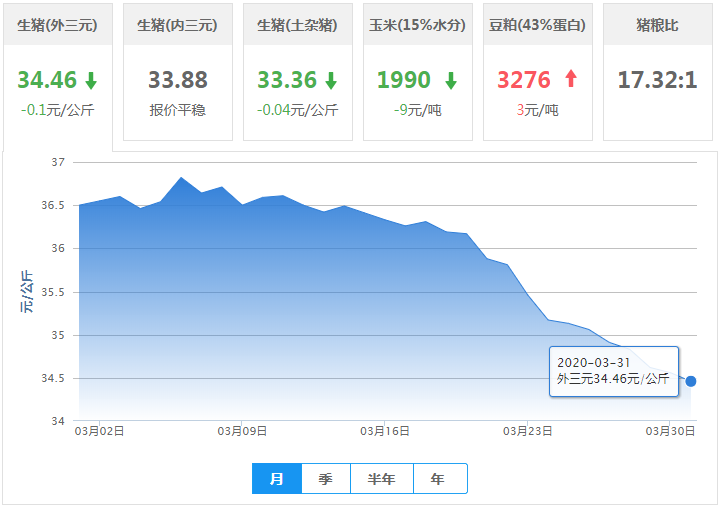The height and width of the screenshot is (505, 718).
Task: Click the 报价平稳 status text
Action: point(177,110)
